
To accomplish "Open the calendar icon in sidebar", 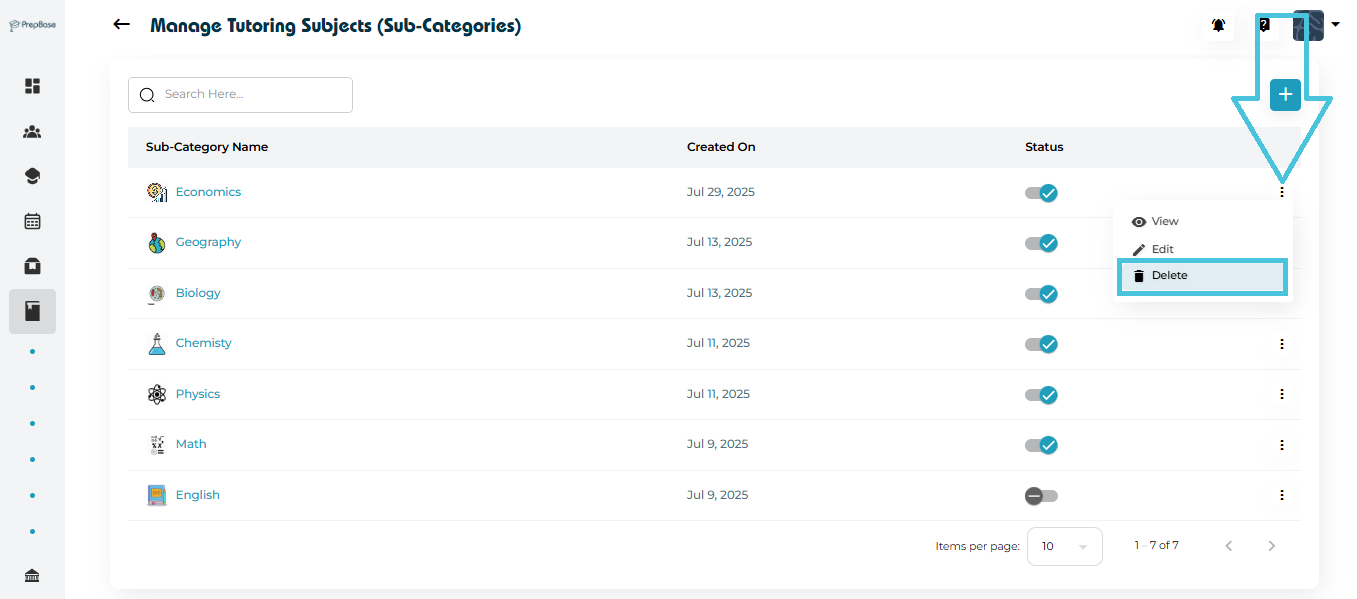I will (32, 221).
